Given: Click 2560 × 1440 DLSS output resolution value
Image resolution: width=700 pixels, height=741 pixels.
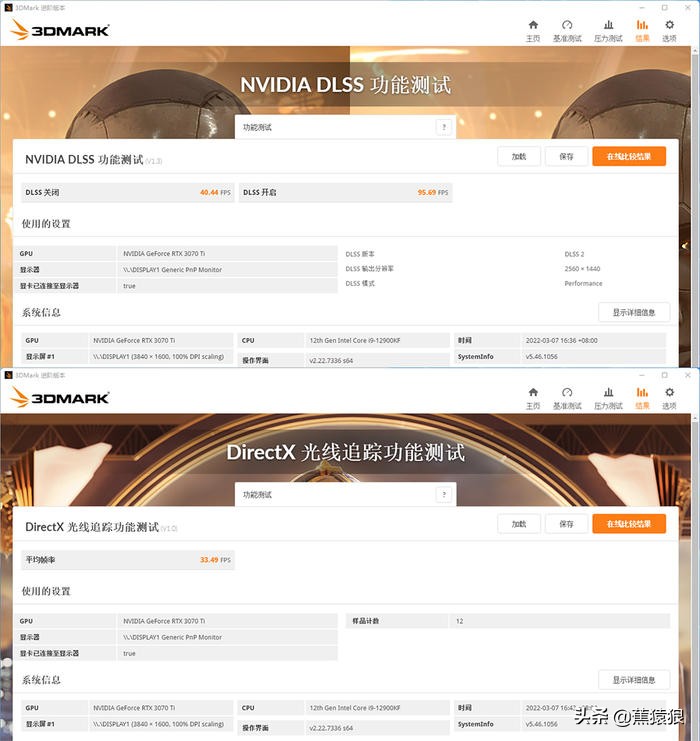Looking at the screenshot, I should 582,269.
